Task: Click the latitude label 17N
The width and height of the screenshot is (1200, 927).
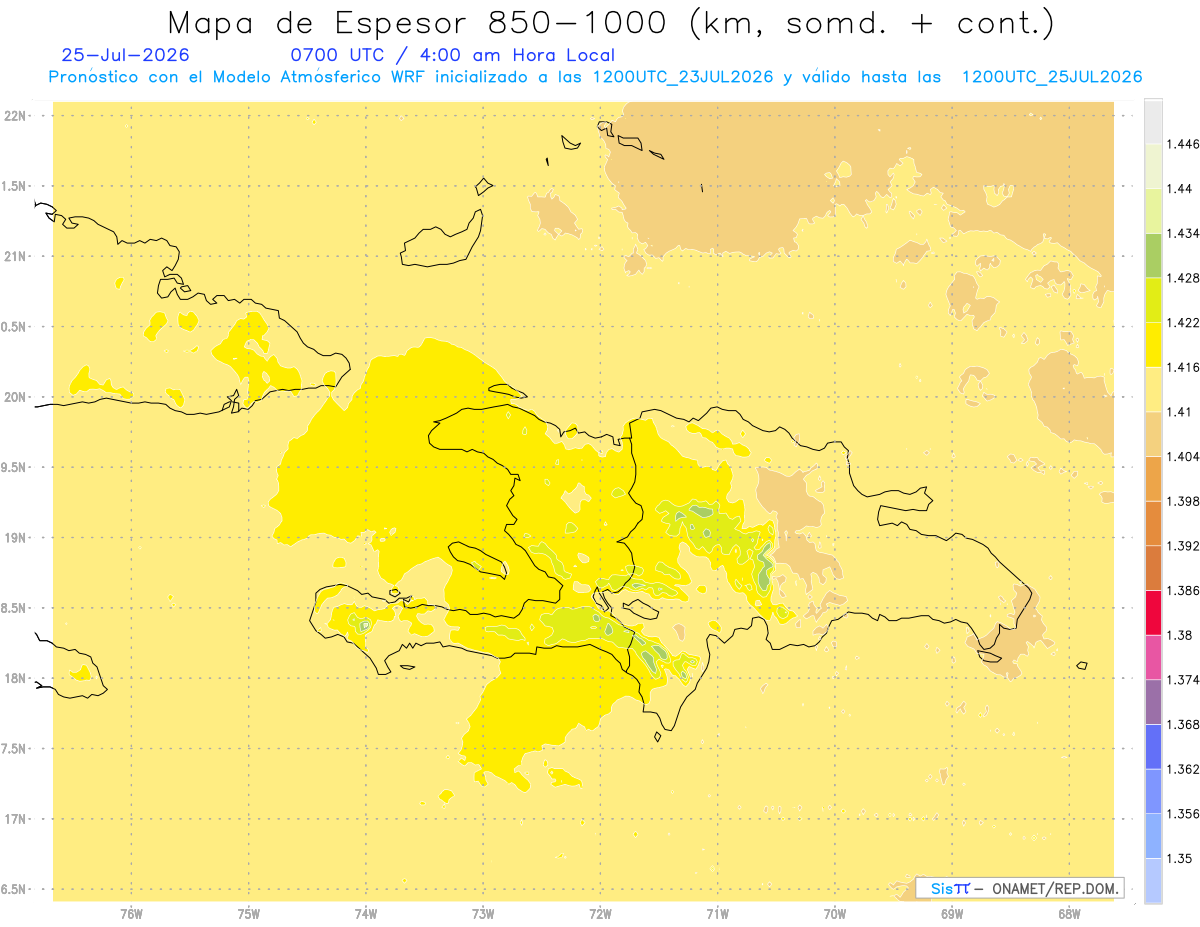Action: 16,819
